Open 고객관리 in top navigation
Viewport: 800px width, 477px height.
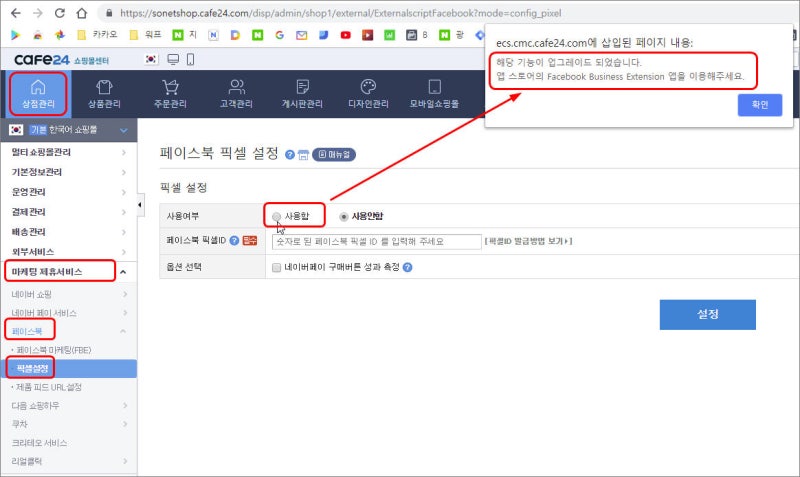[236, 94]
